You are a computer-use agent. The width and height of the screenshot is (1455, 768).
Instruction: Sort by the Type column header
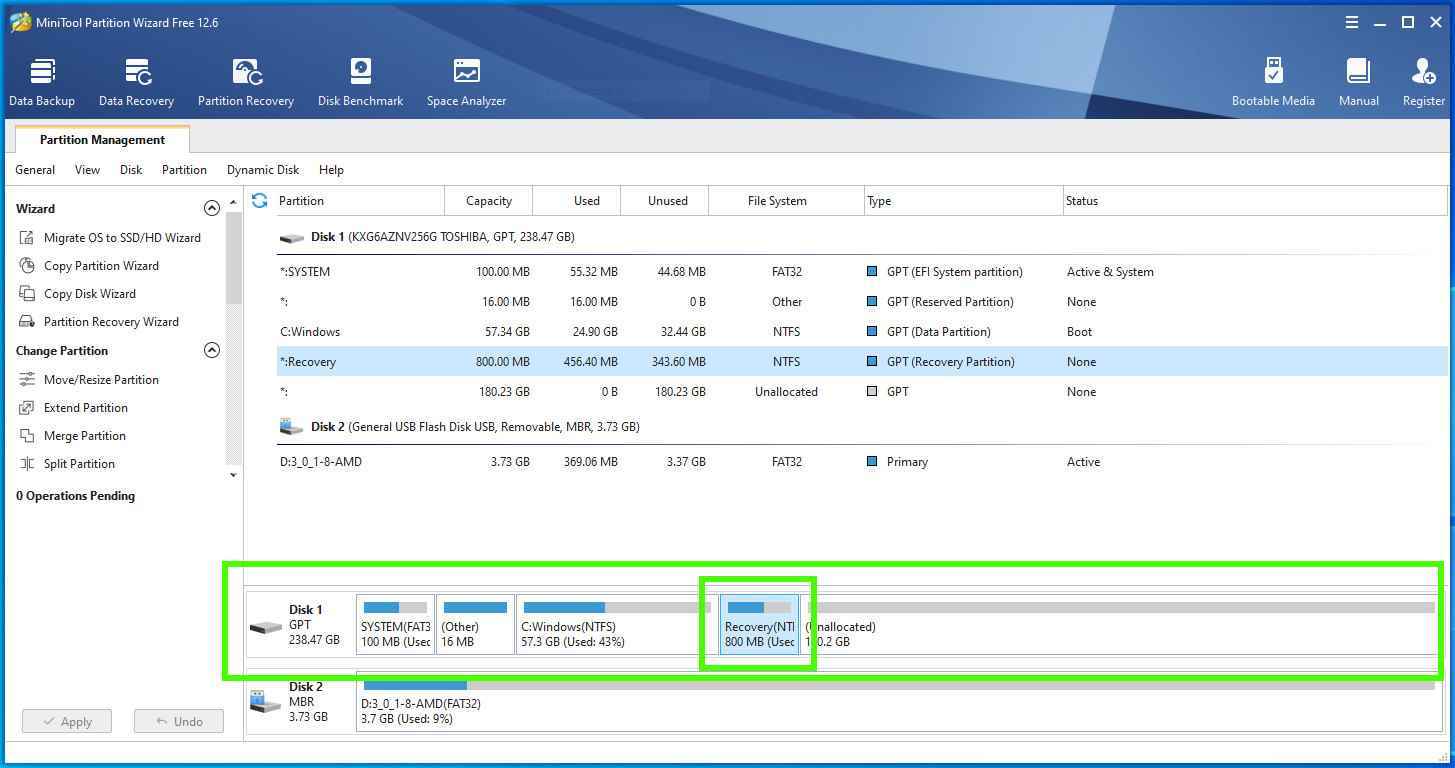click(x=963, y=200)
